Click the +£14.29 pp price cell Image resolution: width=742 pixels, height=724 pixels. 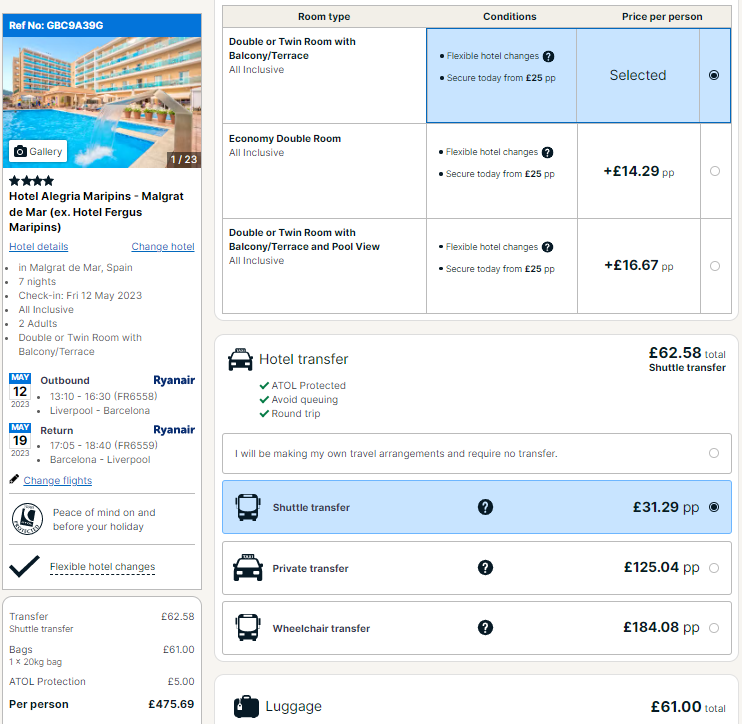click(x=639, y=171)
